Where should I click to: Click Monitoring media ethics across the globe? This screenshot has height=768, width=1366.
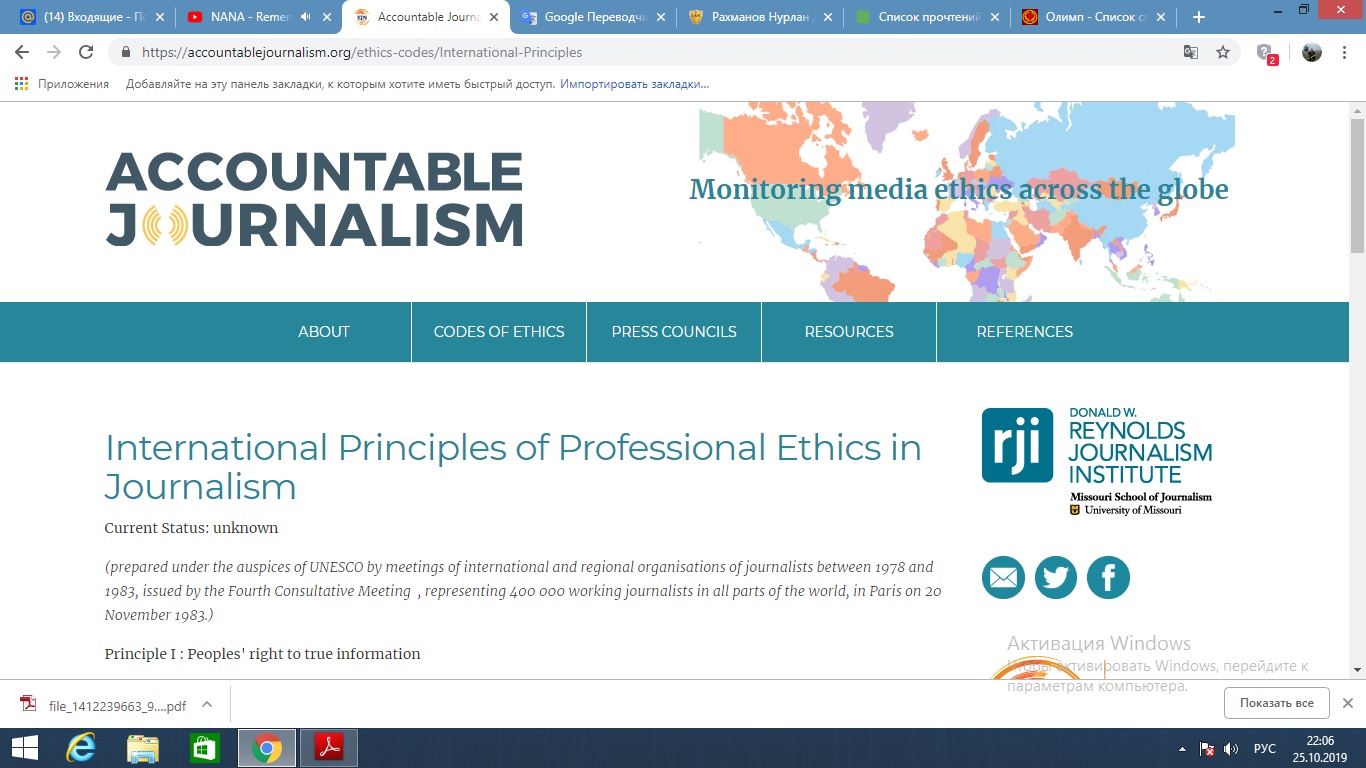pyautogui.click(x=958, y=189)
